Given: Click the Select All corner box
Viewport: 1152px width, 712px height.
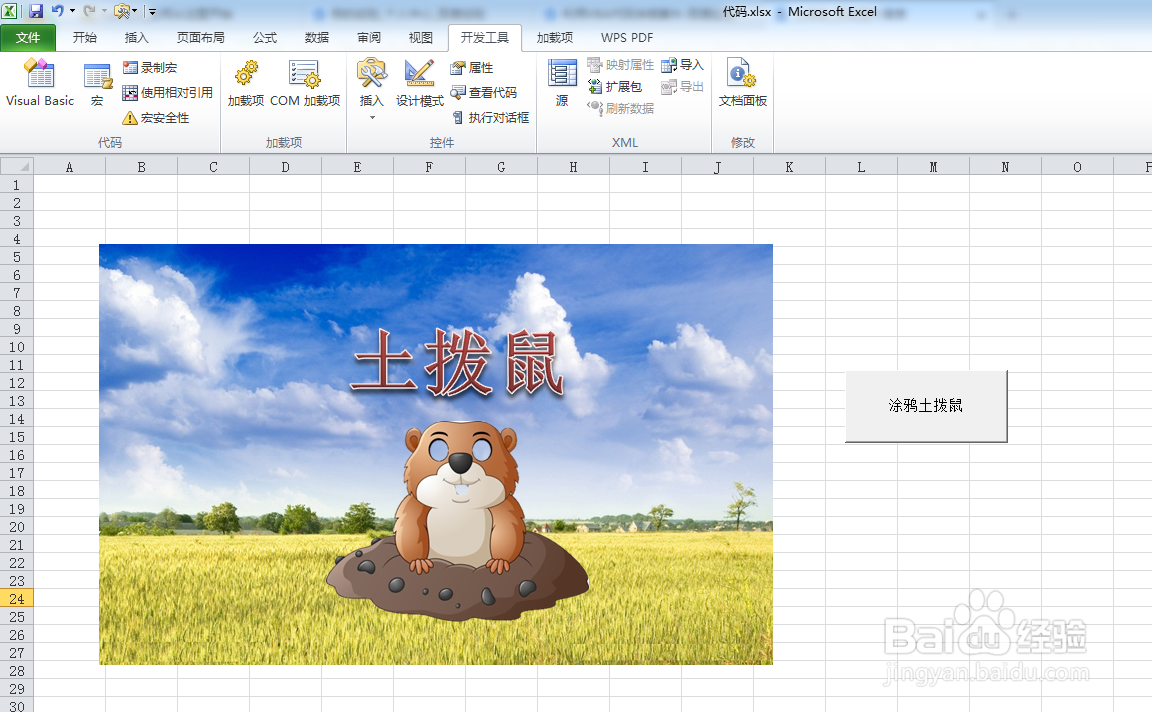Looking at the screenshot, I should 17,167.
